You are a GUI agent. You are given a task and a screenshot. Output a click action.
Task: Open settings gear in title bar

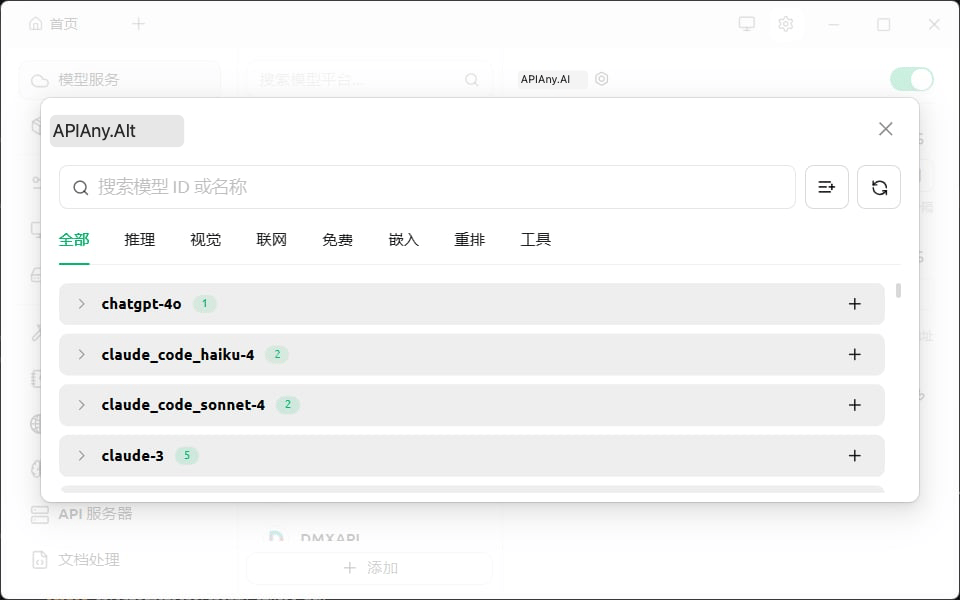click(786, 24)
